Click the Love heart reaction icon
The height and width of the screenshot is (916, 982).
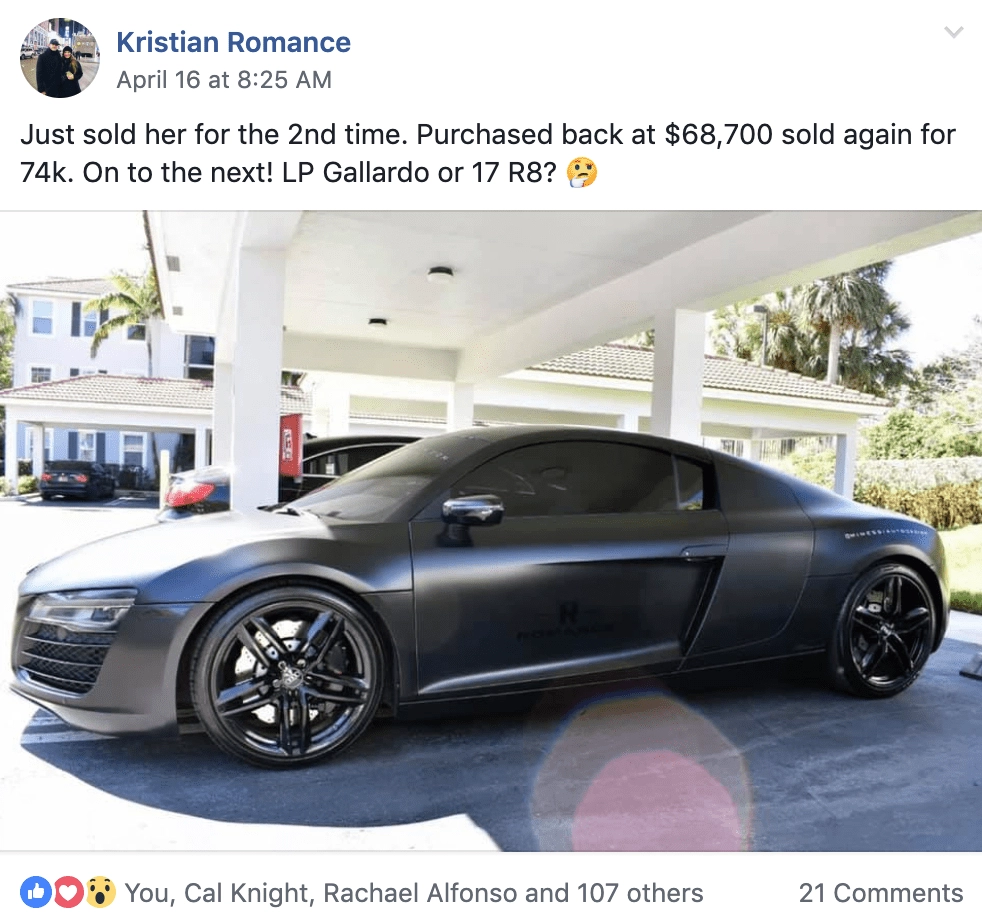click(68, 893)
